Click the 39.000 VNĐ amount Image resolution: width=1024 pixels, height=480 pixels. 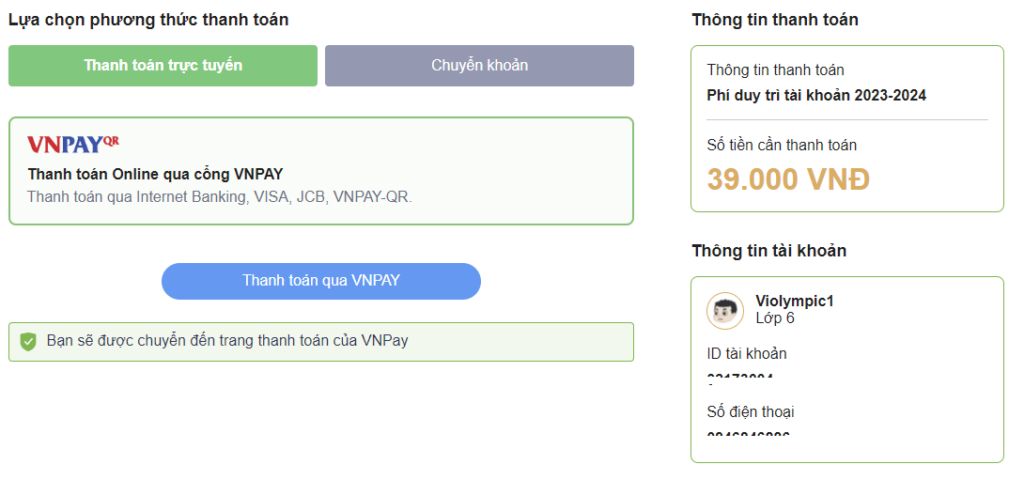[788, 180]
